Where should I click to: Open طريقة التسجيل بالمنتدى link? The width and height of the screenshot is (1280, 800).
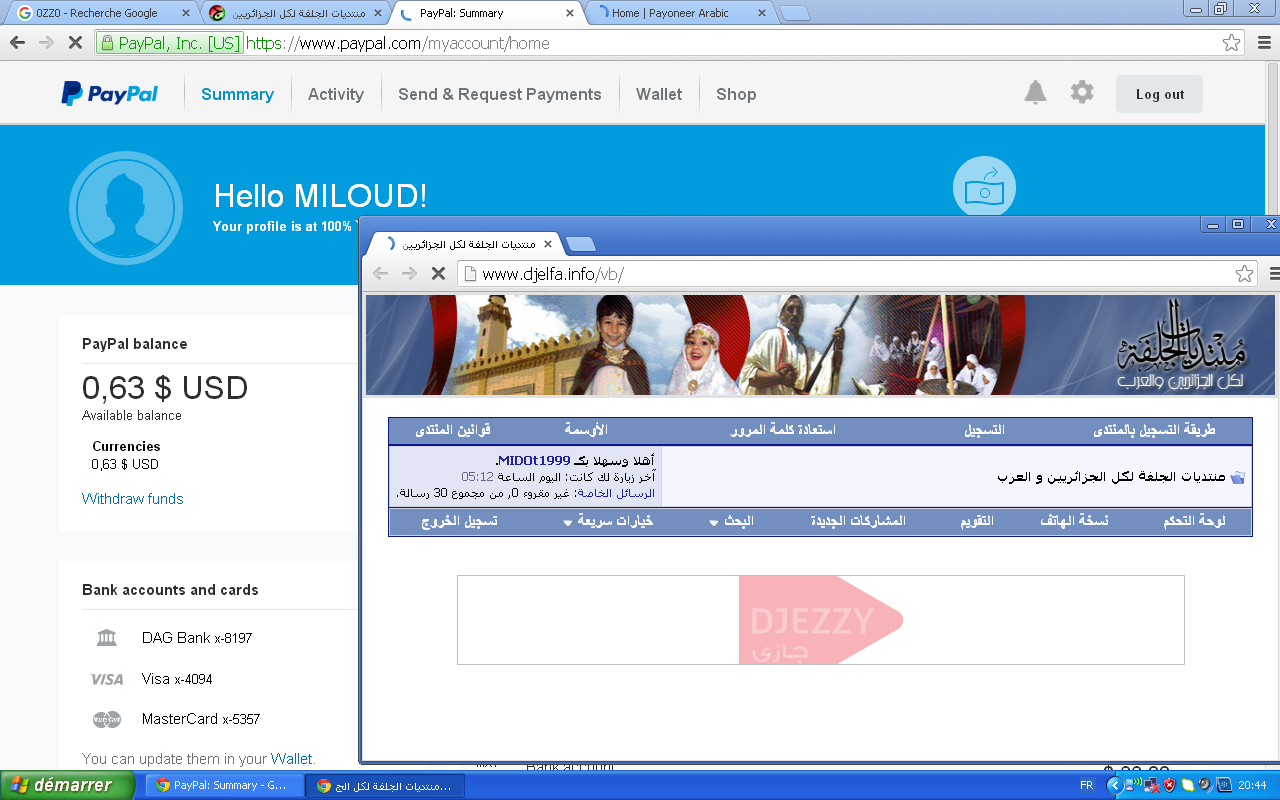click(1155, 430)
